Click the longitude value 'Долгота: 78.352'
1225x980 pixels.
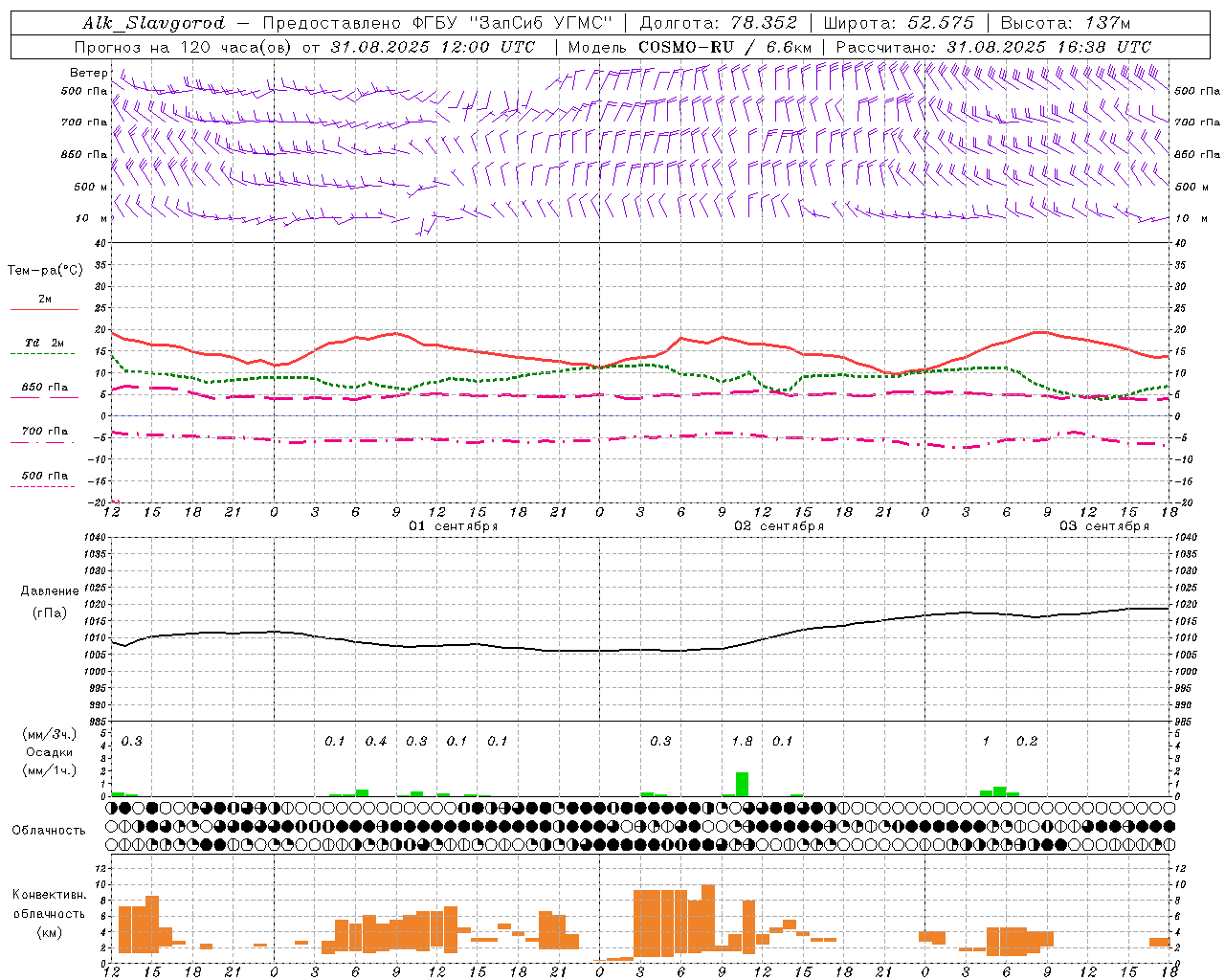coord(717,23)
